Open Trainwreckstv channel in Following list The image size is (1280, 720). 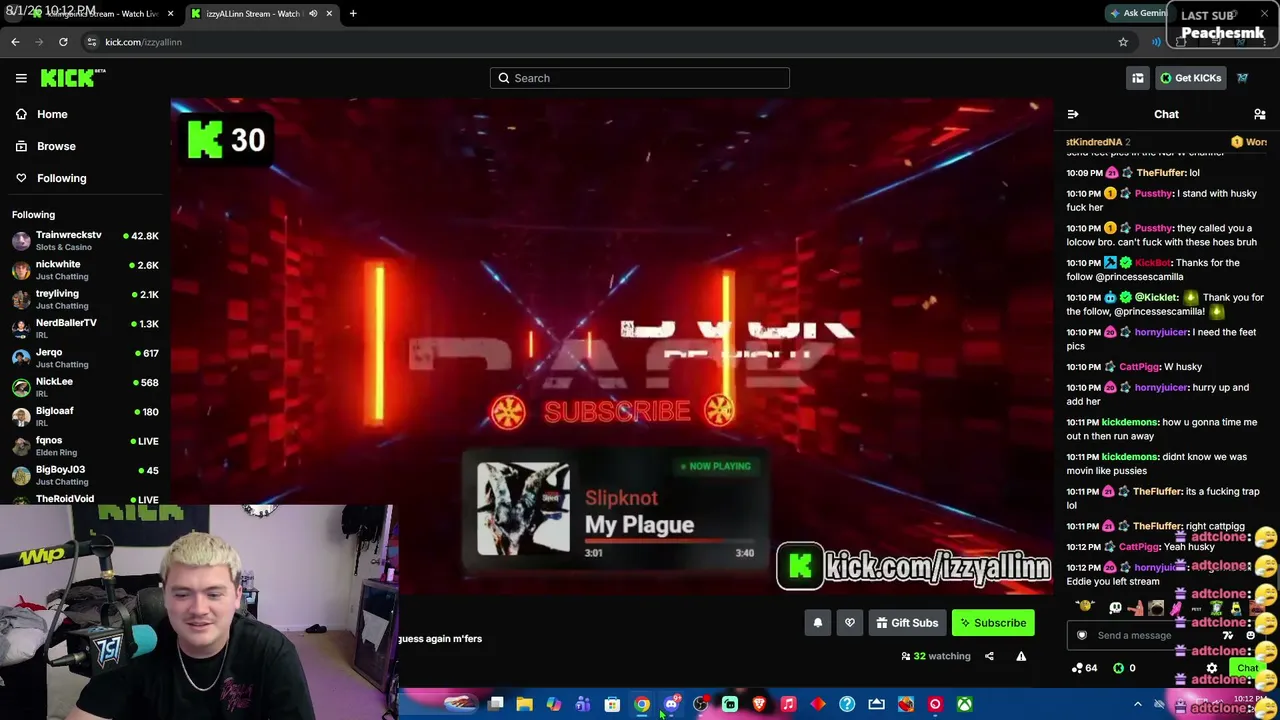(85, 241)
